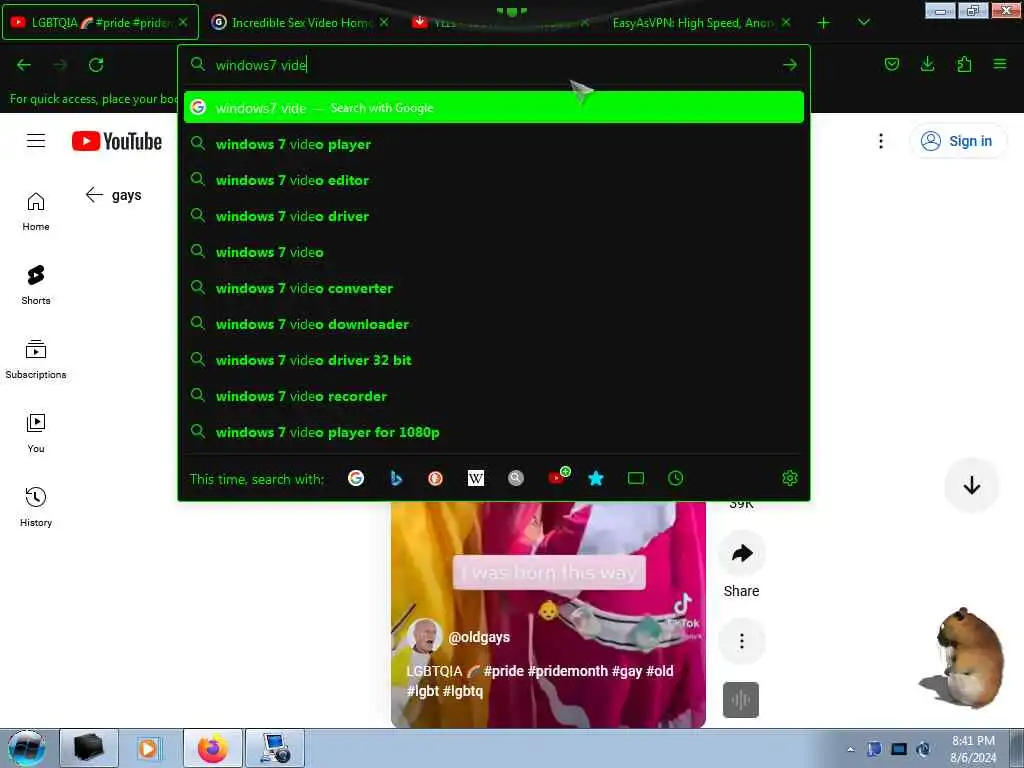Share the current Short

[x=742, y=554]
